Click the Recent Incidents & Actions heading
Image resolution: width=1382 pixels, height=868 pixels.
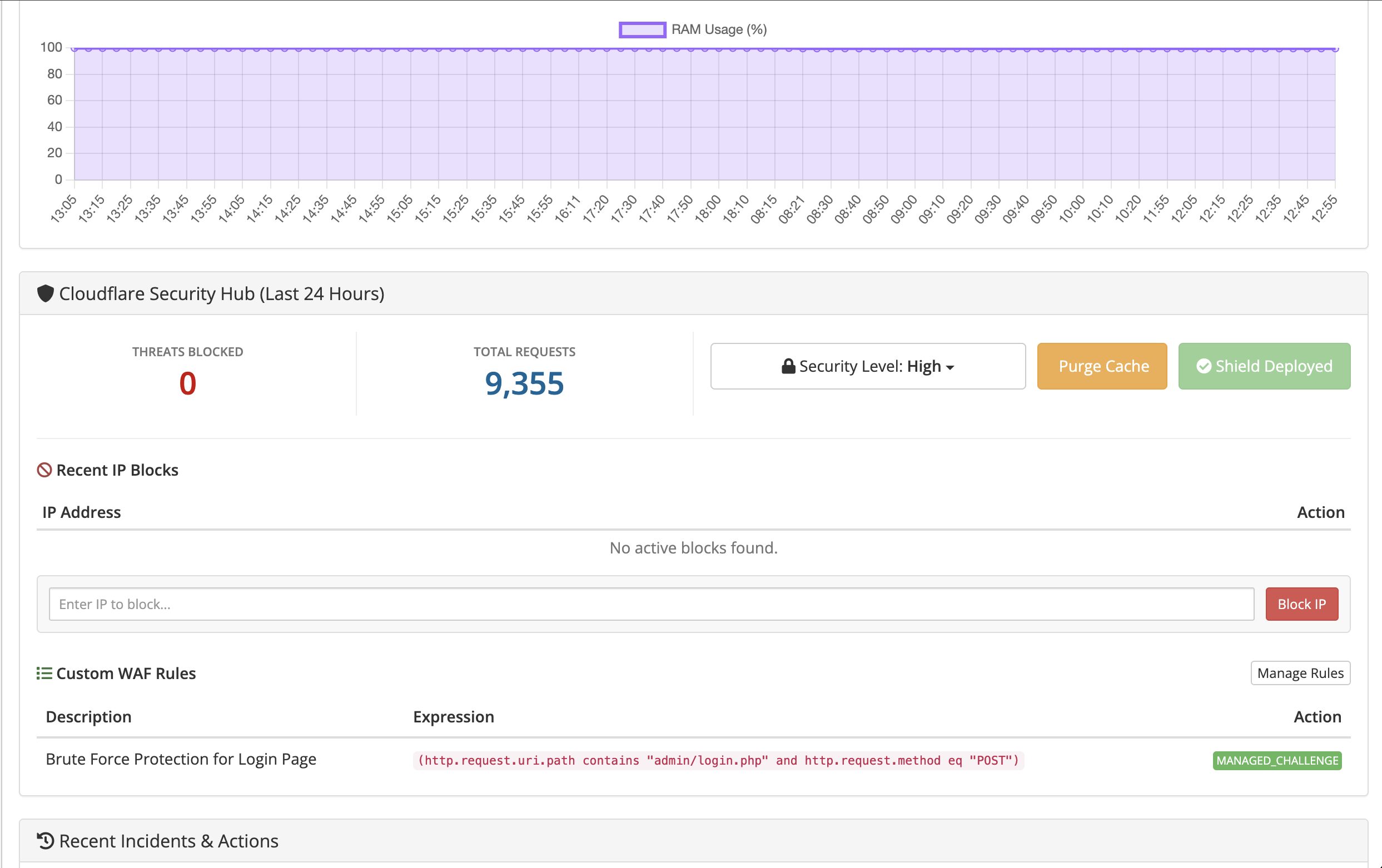[169, 840]
